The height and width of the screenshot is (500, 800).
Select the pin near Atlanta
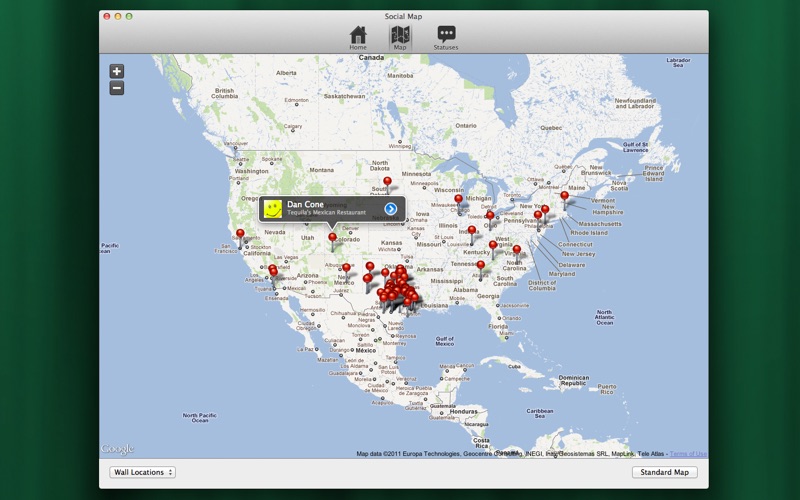click(481, 265)
